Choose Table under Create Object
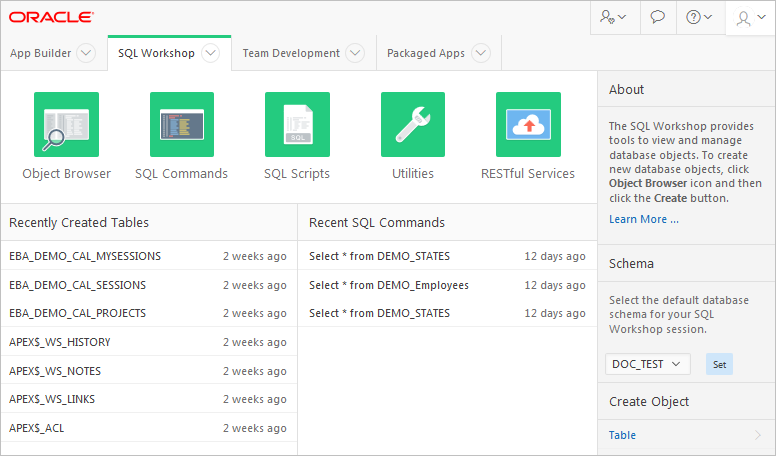The height and width of the screenshot is (456, 776). point(623,435)
